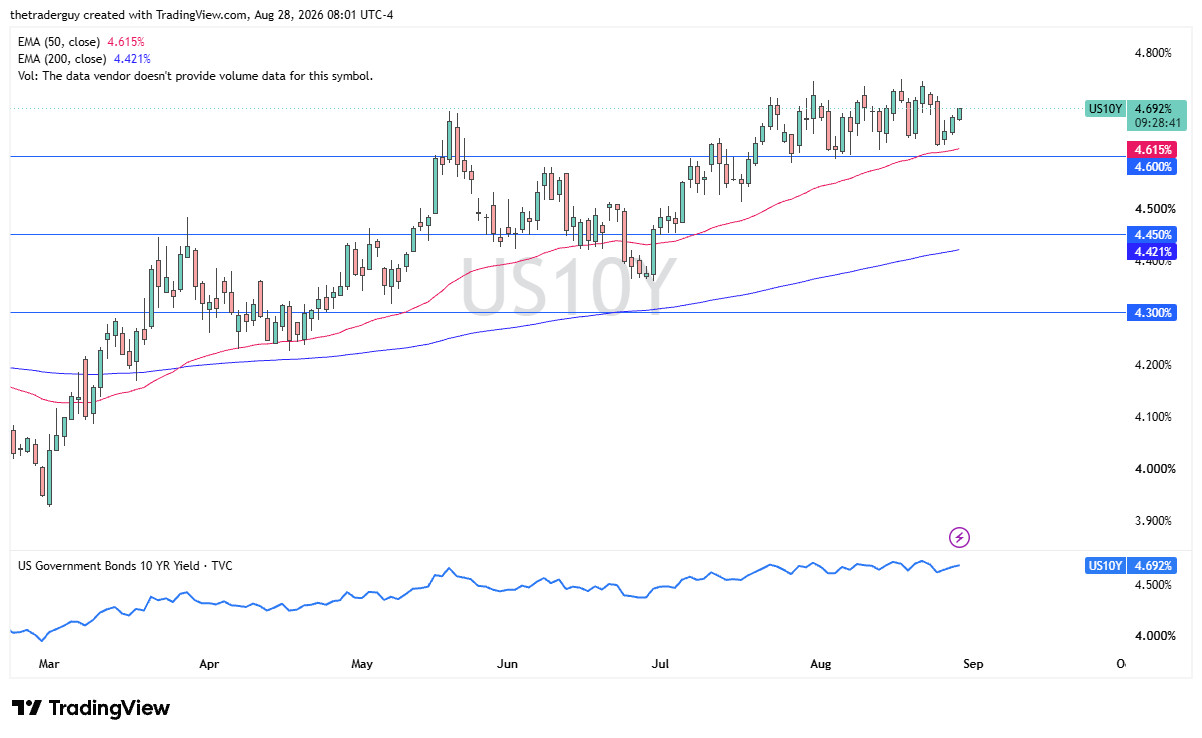Select the EMA (200, close) indicator legend
Viewport: 1202px width, 738px height.
[x=84, y=59]
